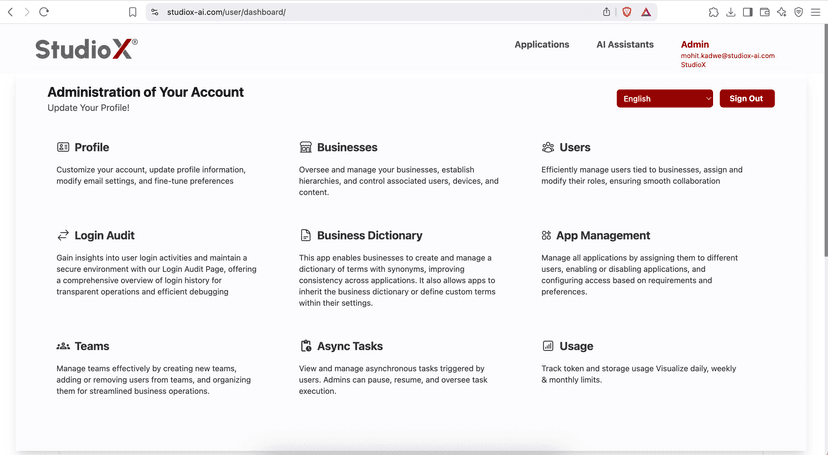
Task: Click the Brave Rewards triangle icon
Action: pyautogui.click(x=646, y=12)
